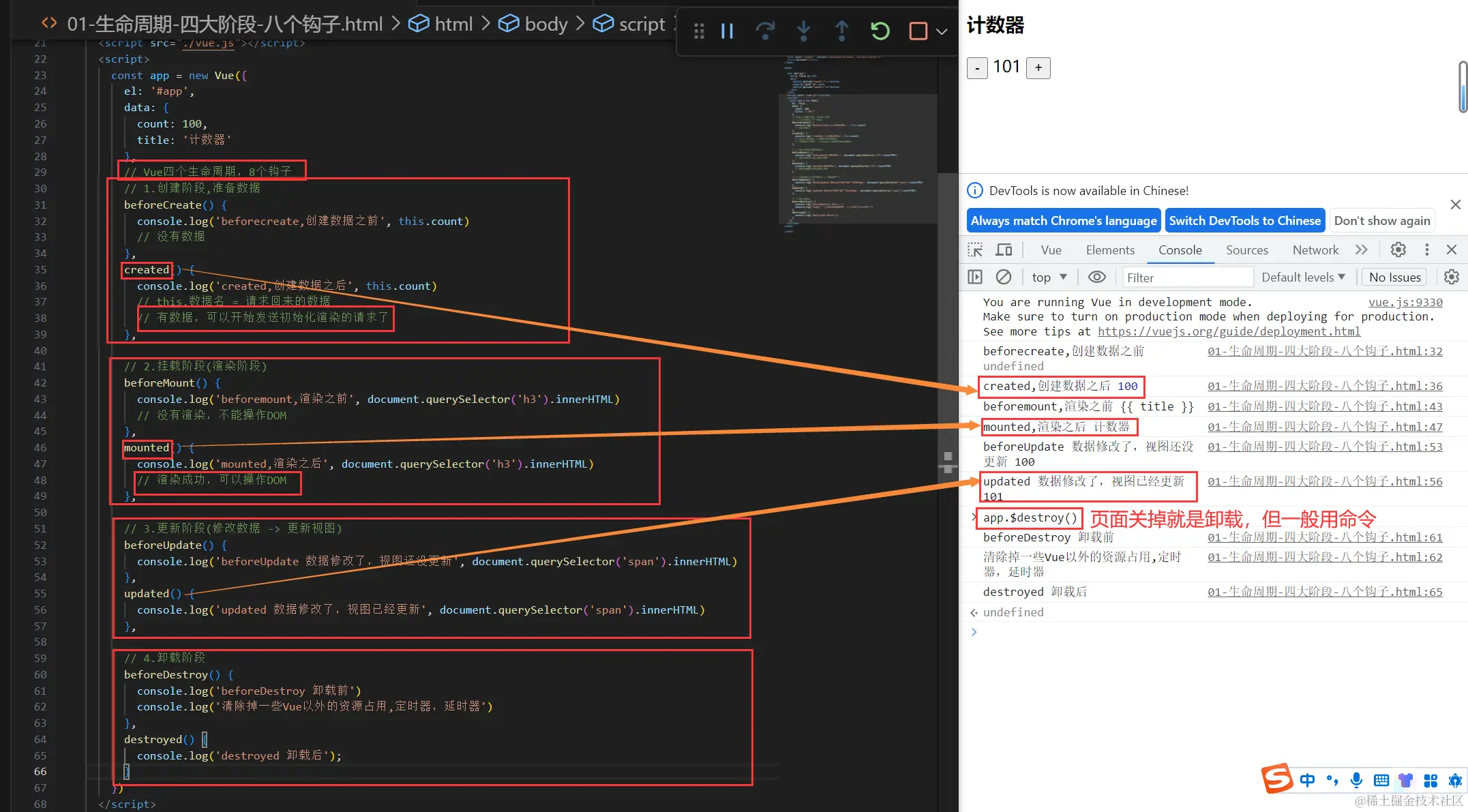Click the Step Into debug icon
Image resolution: width=1468 pixels, height=812 pixels.
click(x=803, y=31)
